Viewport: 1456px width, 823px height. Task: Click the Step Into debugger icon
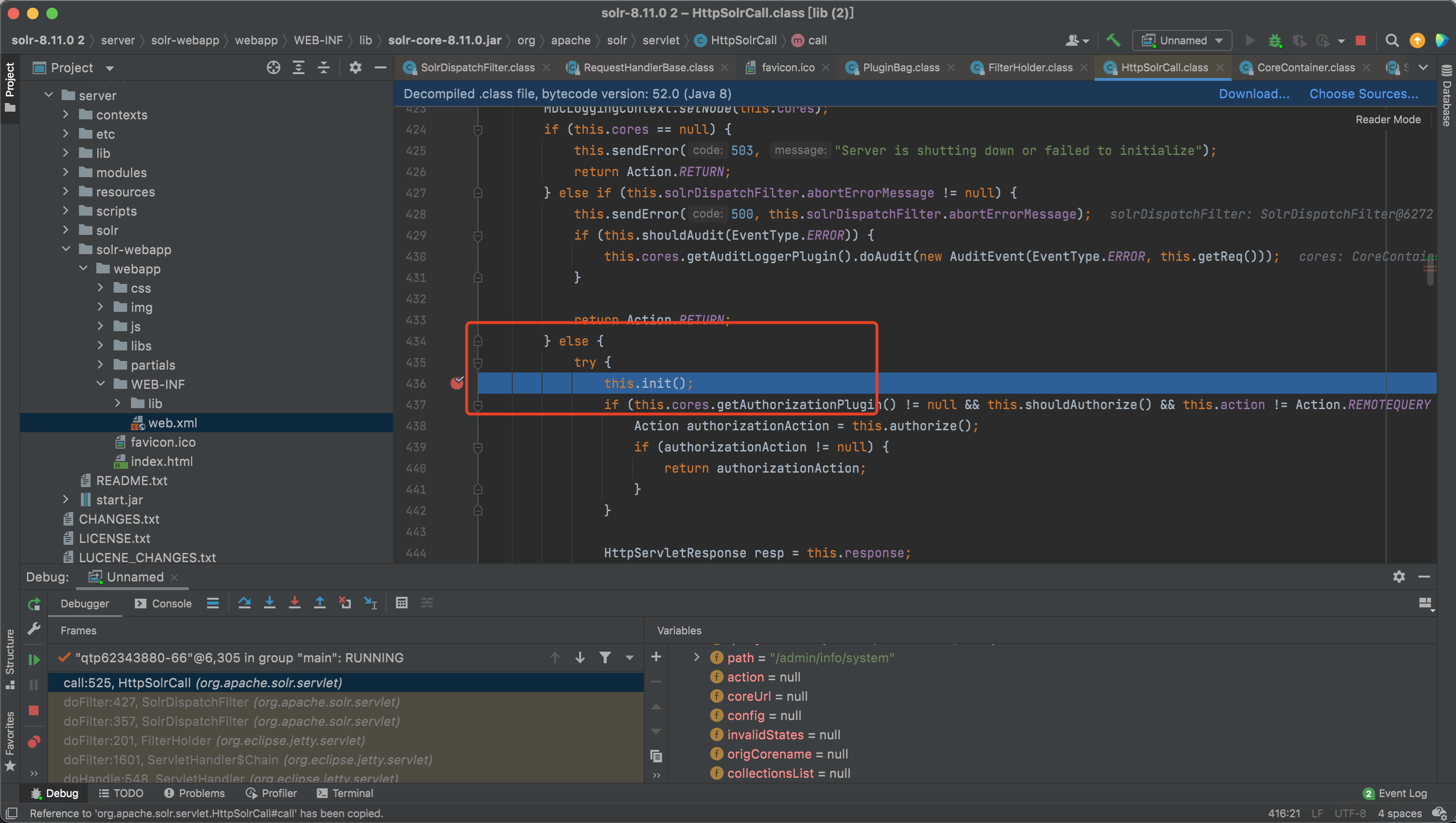tap(270, 603)
